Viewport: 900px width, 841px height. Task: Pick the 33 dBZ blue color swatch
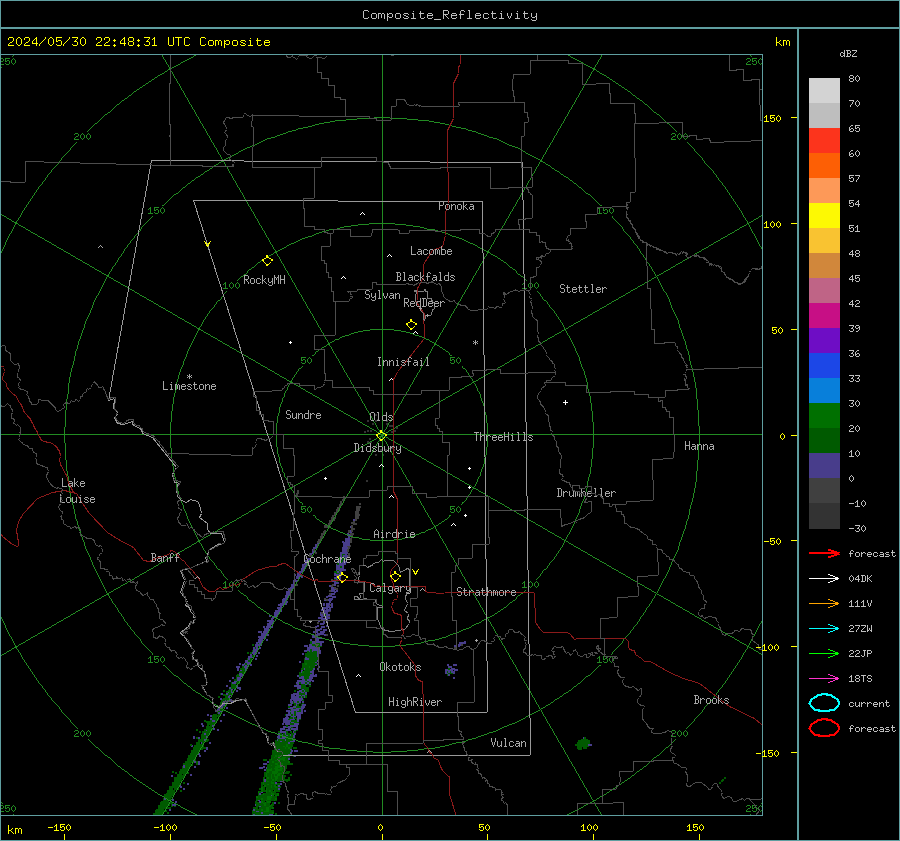(x=824, y=365)
